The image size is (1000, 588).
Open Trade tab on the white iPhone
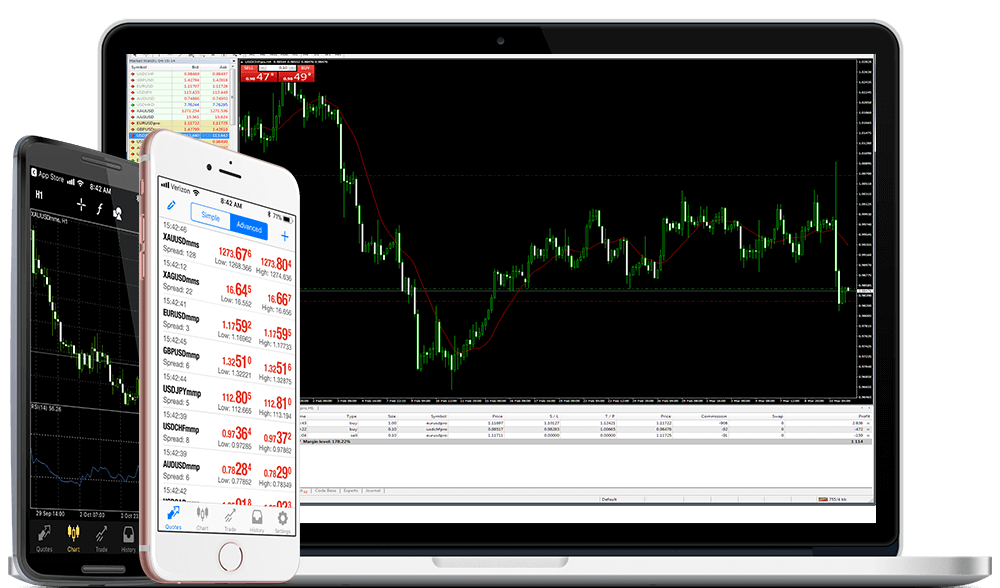pos(230,519)
